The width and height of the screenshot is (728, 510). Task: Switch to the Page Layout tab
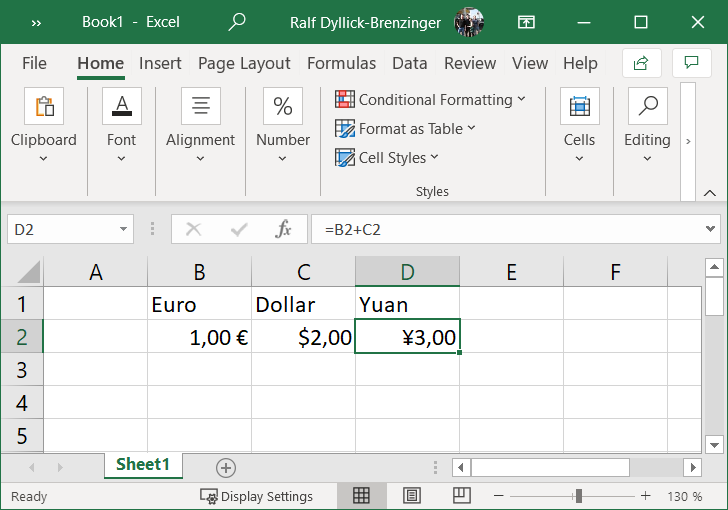[x=244, y=63]
